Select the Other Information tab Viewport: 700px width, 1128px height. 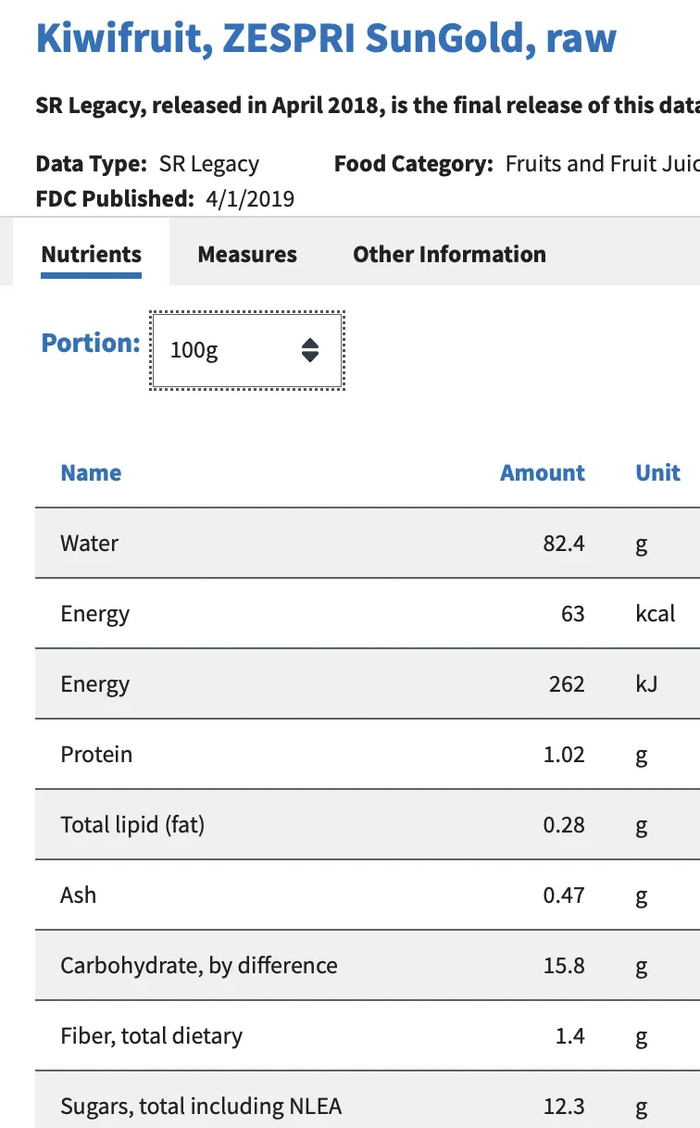449,254
